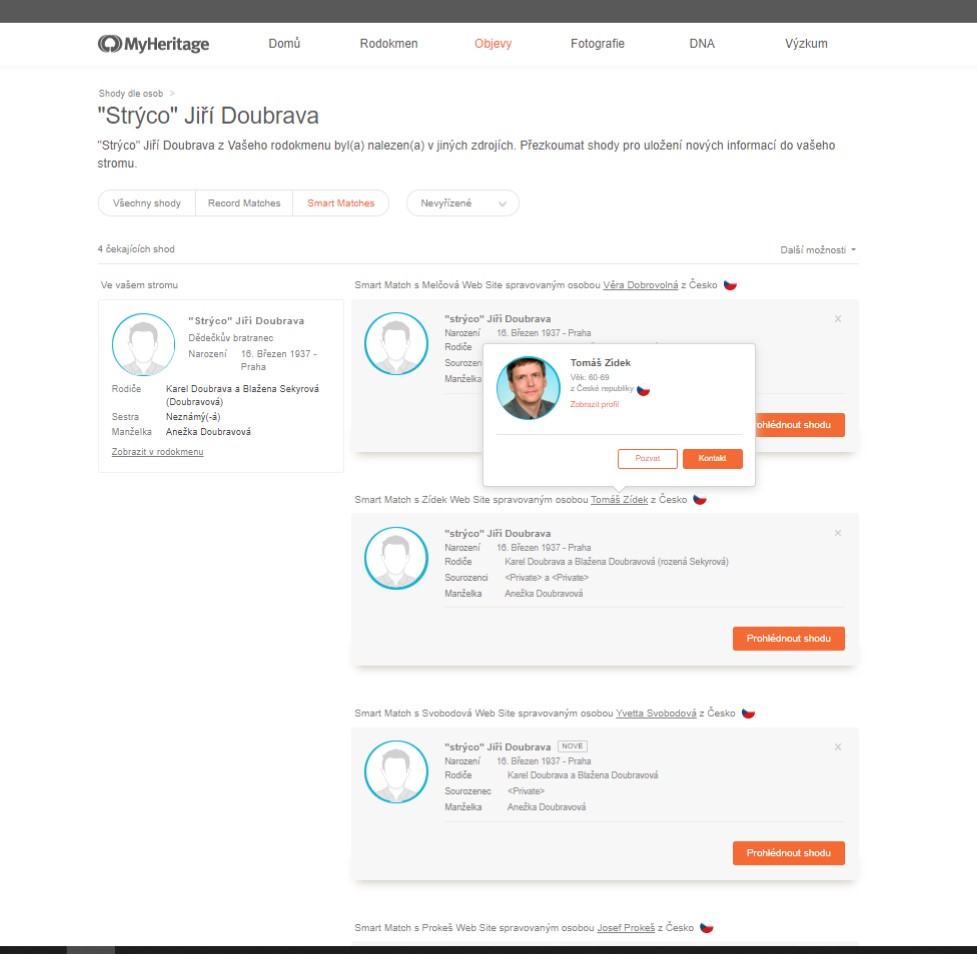The image size is (977, 954).
Task: Click the avatar icon in Svobodová match
Action: coord(396,772)
